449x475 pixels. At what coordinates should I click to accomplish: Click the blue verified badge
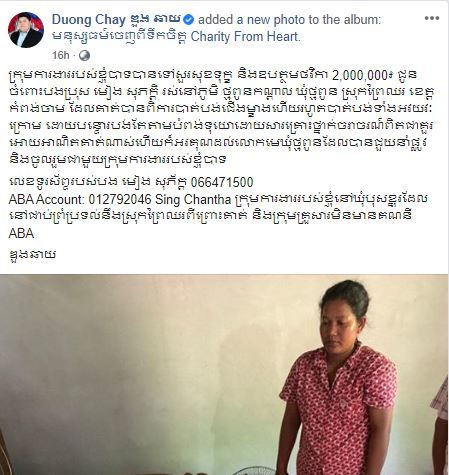pyautogui.click(x=189, y=20)
